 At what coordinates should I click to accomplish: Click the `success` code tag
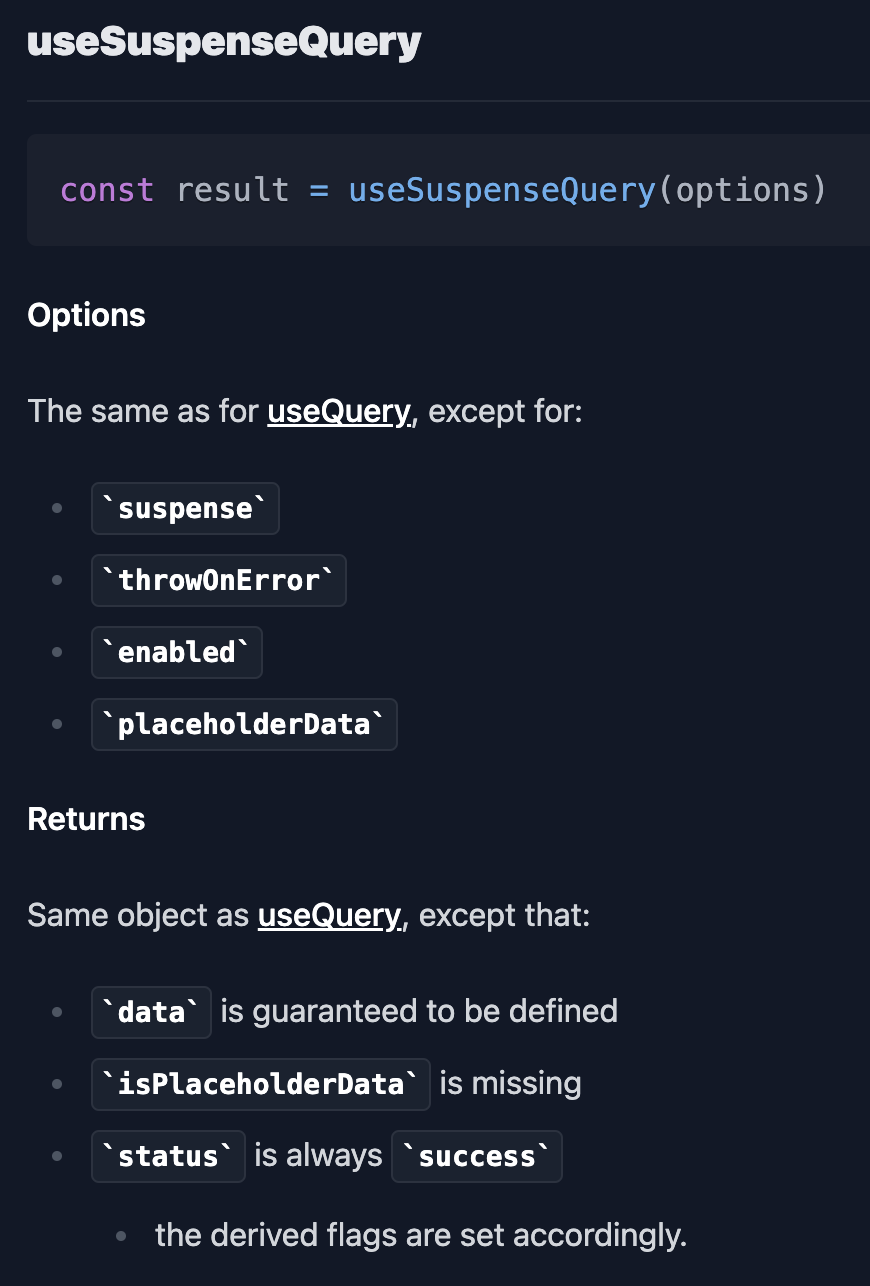(x=477, y=1156)
